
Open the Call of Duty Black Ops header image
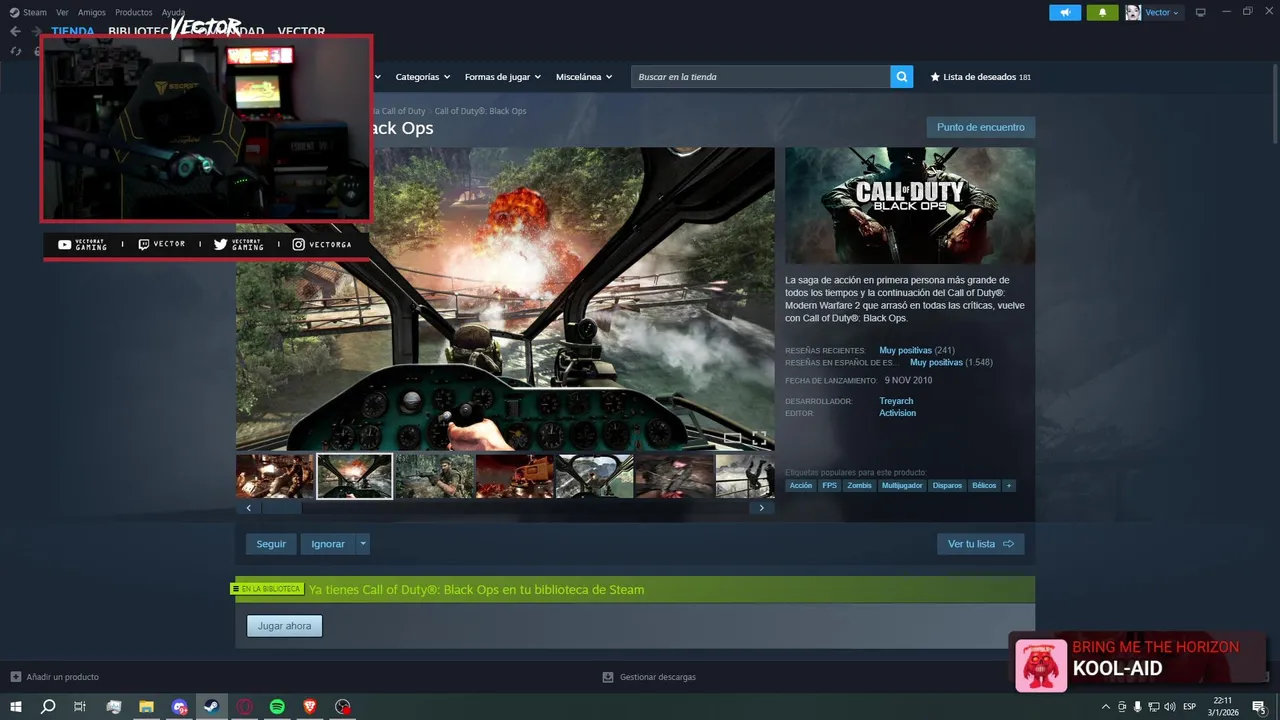click(910, 206)
